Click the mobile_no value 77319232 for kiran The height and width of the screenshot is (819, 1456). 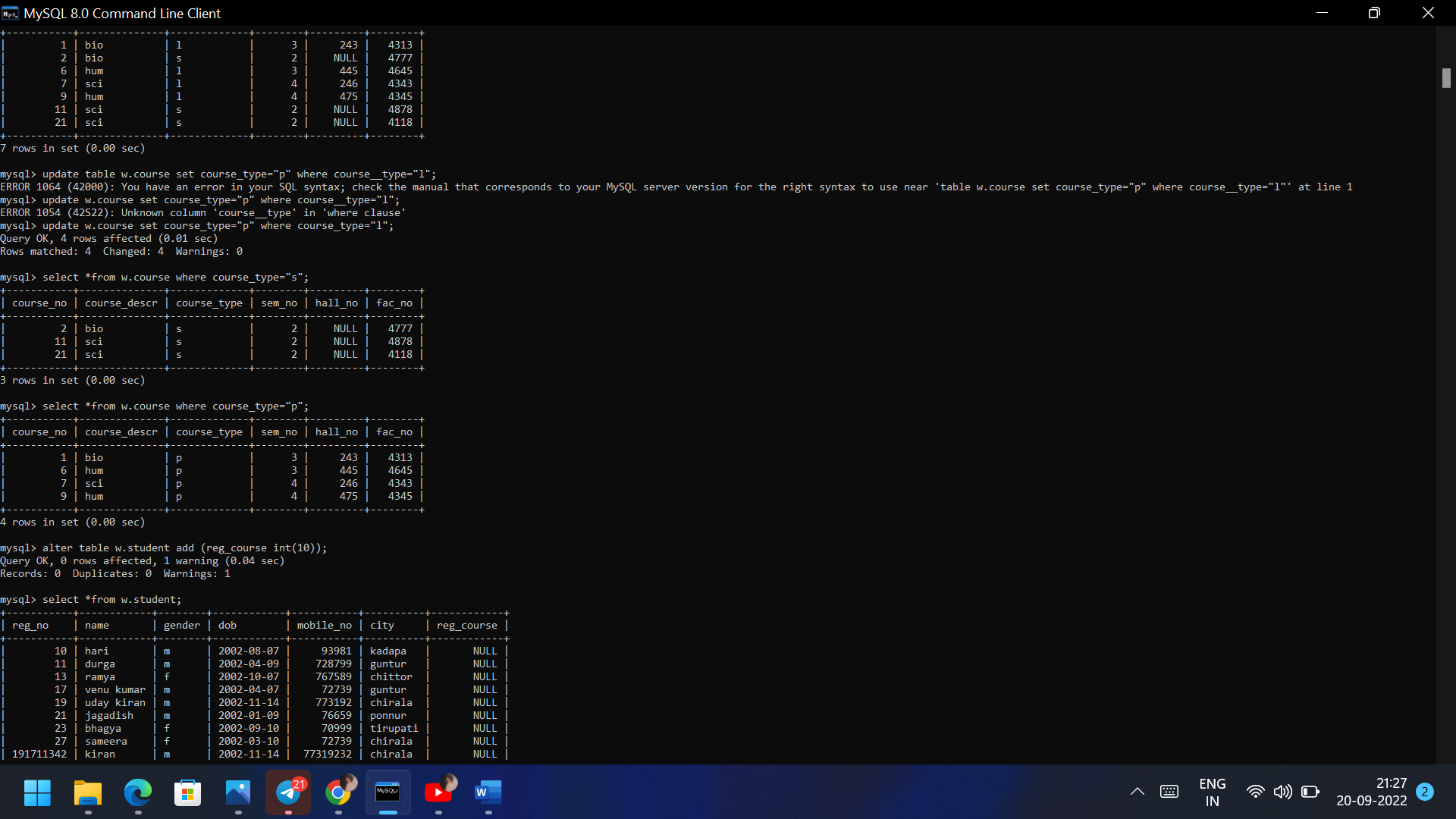328,755
